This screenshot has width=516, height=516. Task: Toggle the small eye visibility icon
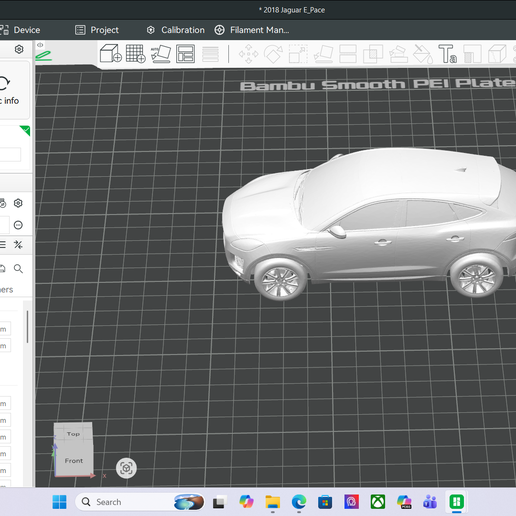click(x=40, y=45)
